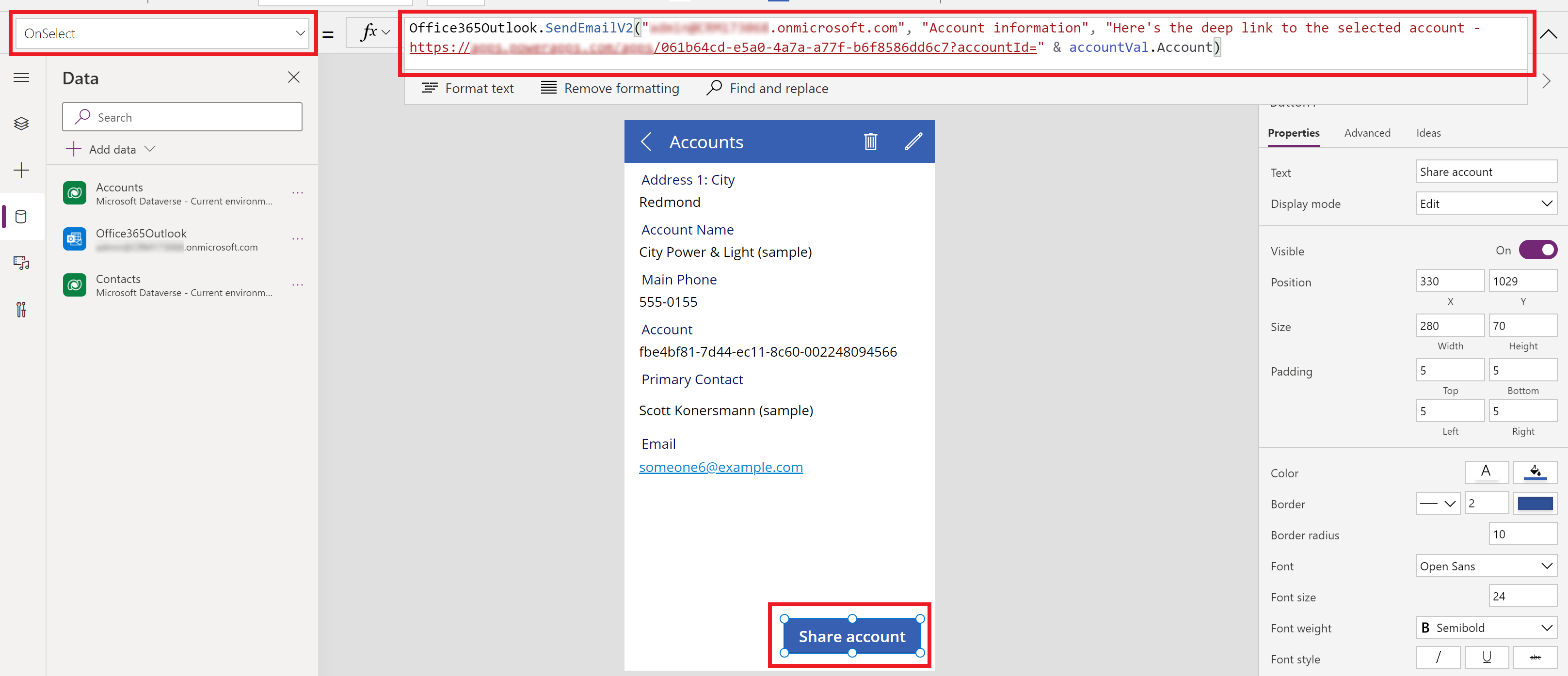Click the someone6@example.com email link
1568x676 pixels.
click(x=720, y=467)
